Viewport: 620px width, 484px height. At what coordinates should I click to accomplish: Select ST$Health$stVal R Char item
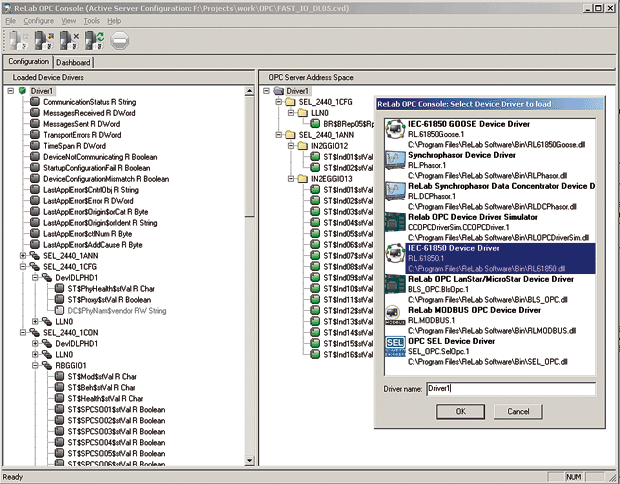tap(106, 399)
